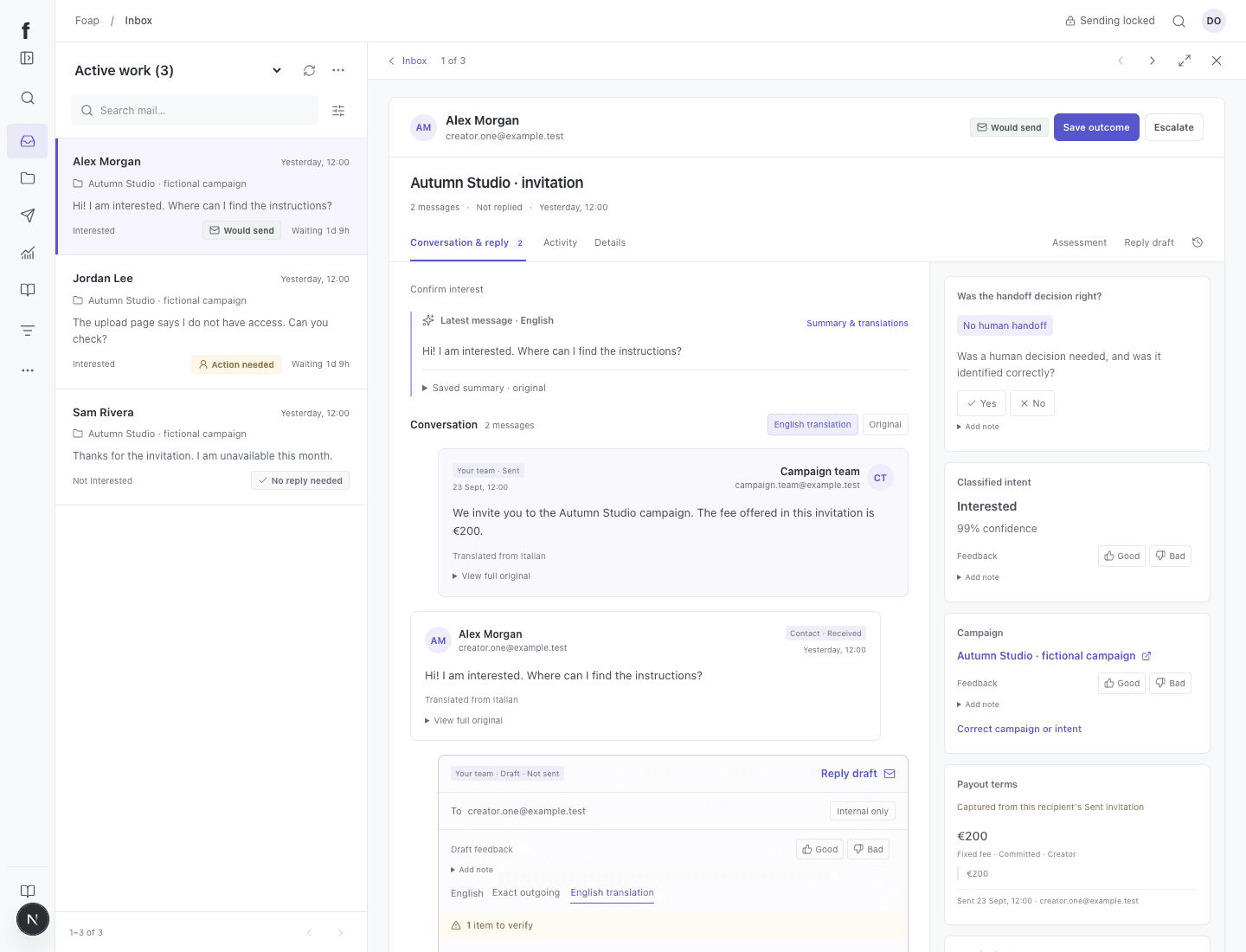
Task: Expand View full original in Alex Morgan's message
Action: [x=464, y=720]
